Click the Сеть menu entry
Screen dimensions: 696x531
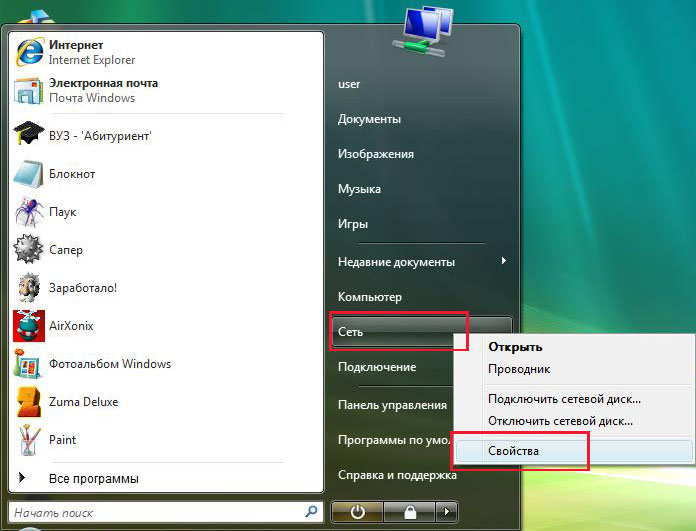(x=422, y=332)
